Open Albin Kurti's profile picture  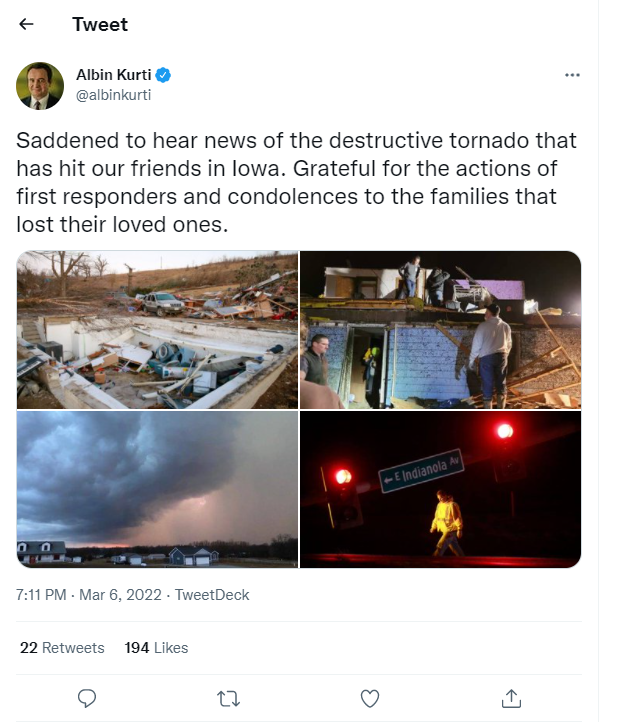[x=40, y=85]
